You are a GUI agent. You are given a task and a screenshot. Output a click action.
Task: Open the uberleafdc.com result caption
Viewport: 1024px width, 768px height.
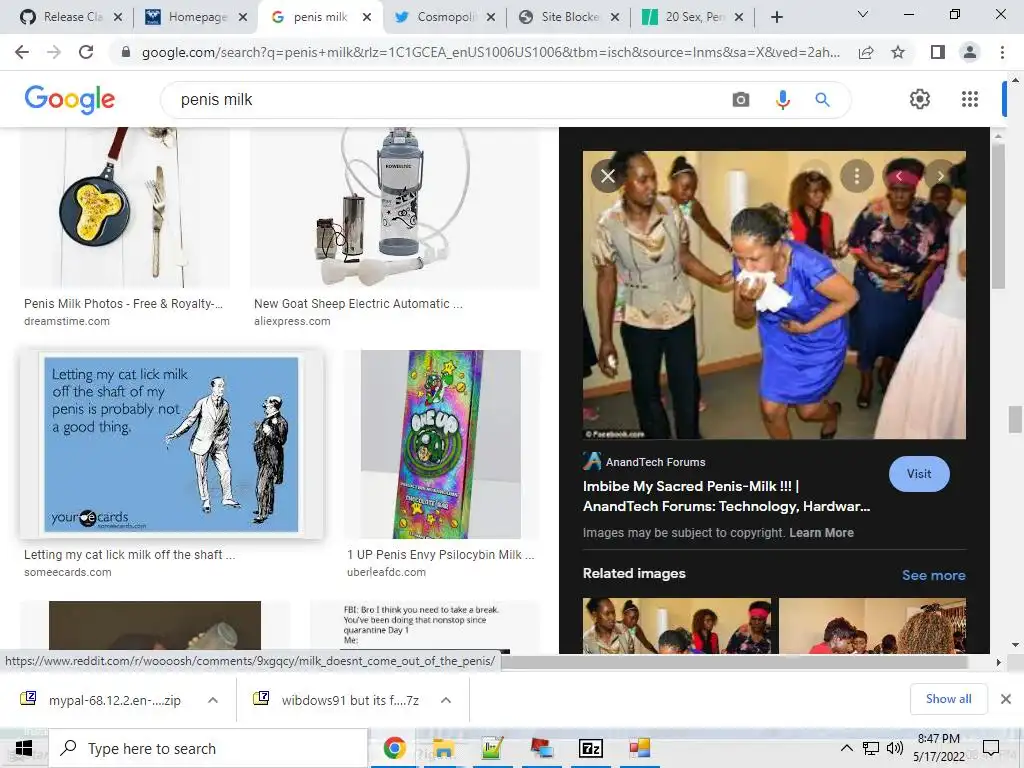pyautogui.click(x=441, y=562)
